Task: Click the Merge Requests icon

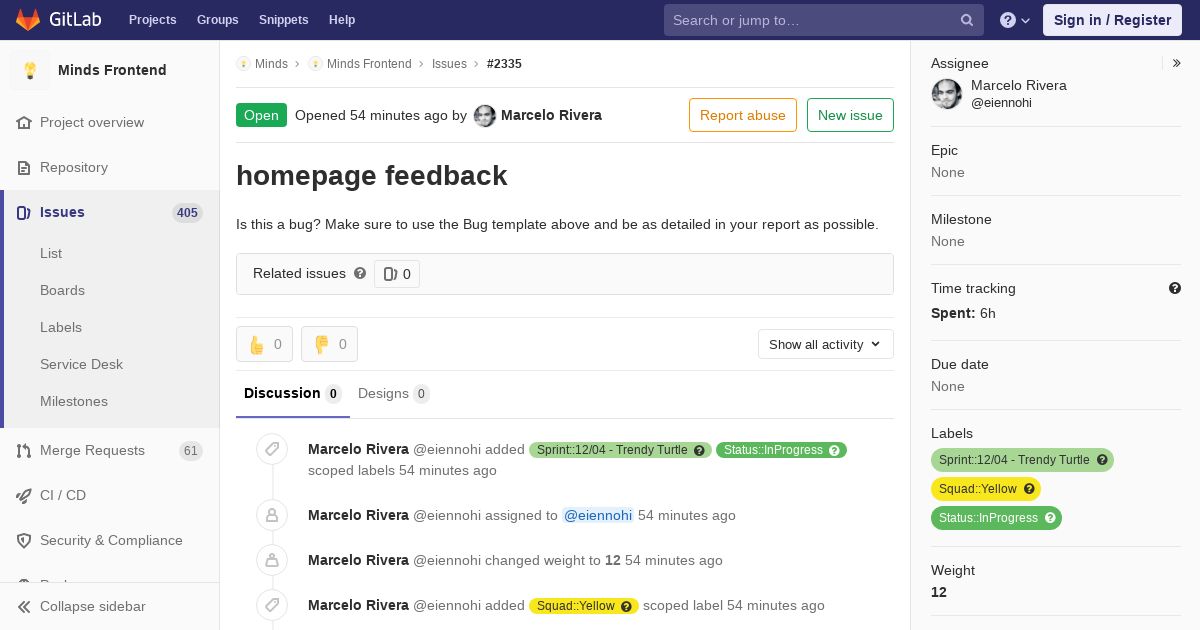Action: click(x=24, y=450)
